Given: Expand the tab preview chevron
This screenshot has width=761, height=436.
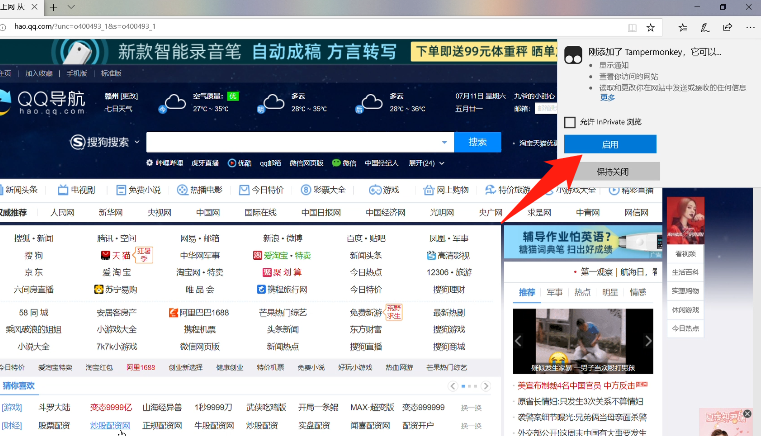Looking at the screenshot, I should (71, 7).
